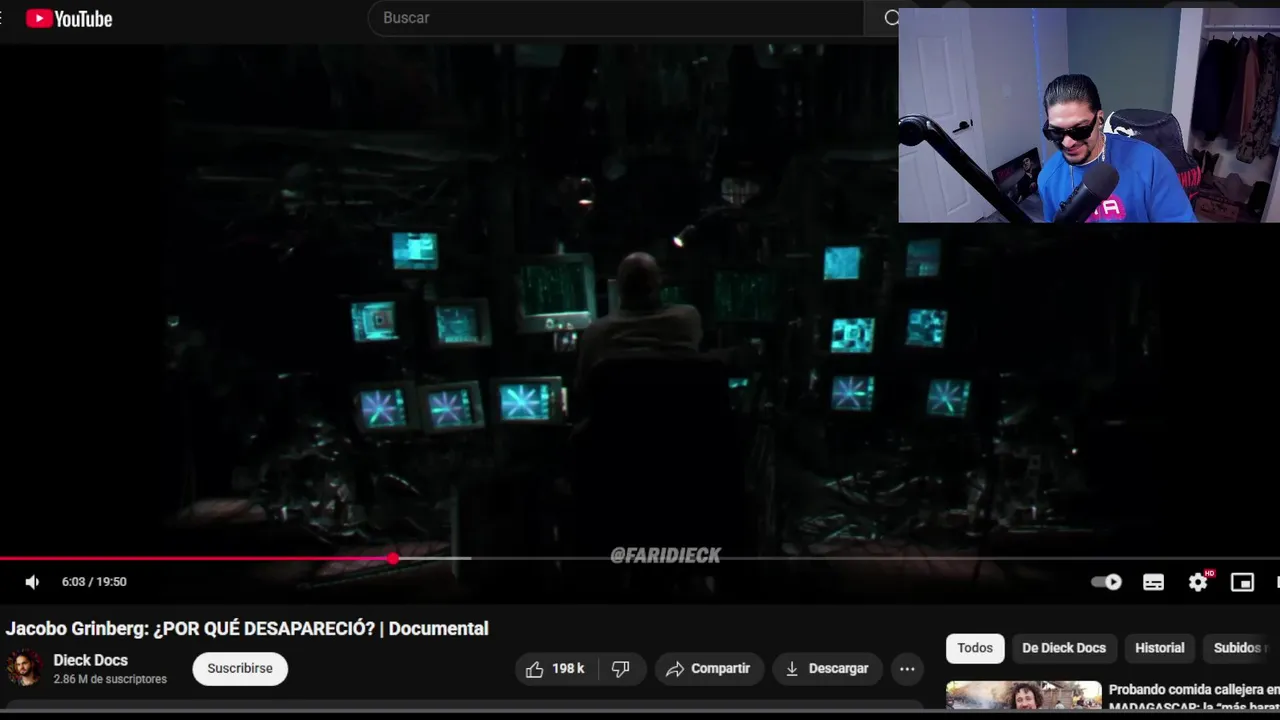Grab the red playhead scrubber dot
Screen dimensions: 1280x720
(x=393, y=558)
